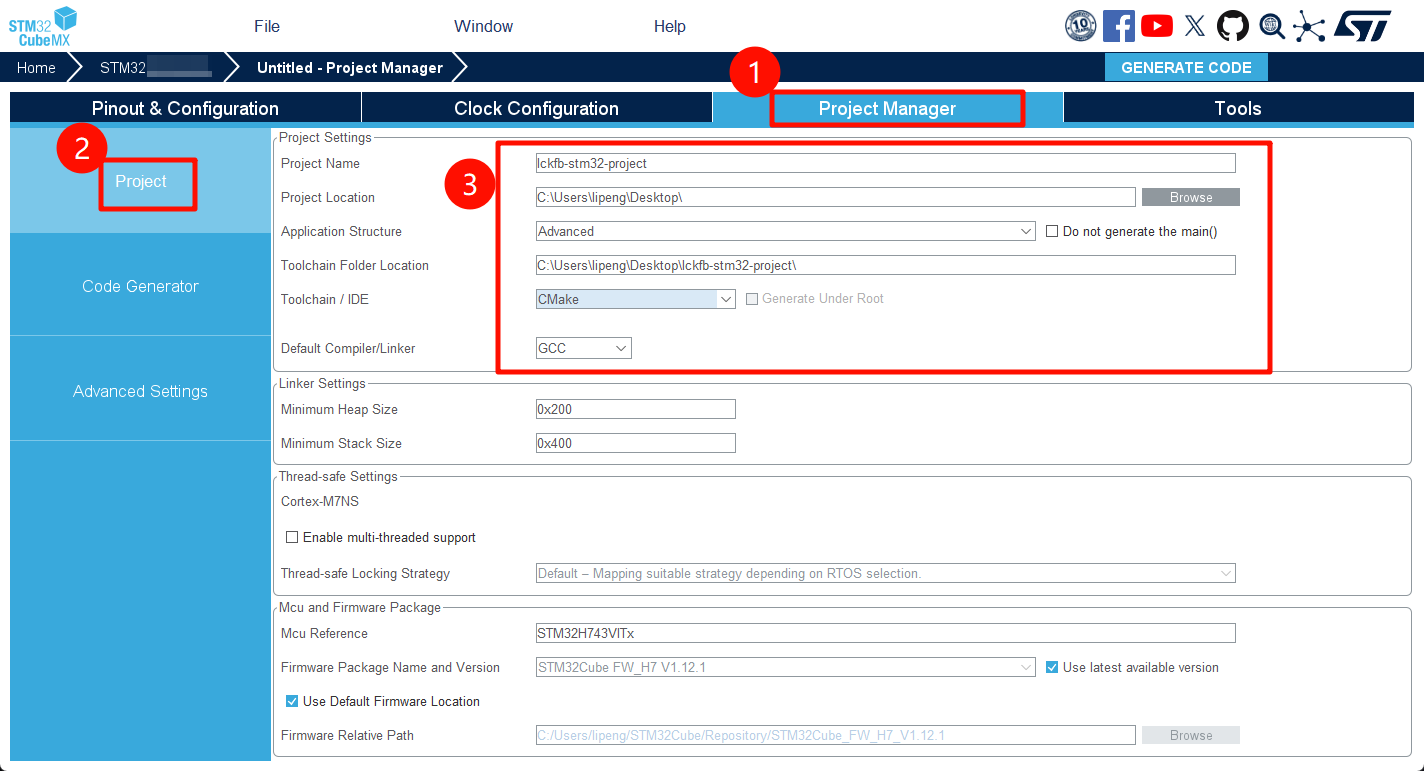Click the GENERATE CODE button
The width and height of the screenshot is (1424, 771).
[x=1186, y=67]
